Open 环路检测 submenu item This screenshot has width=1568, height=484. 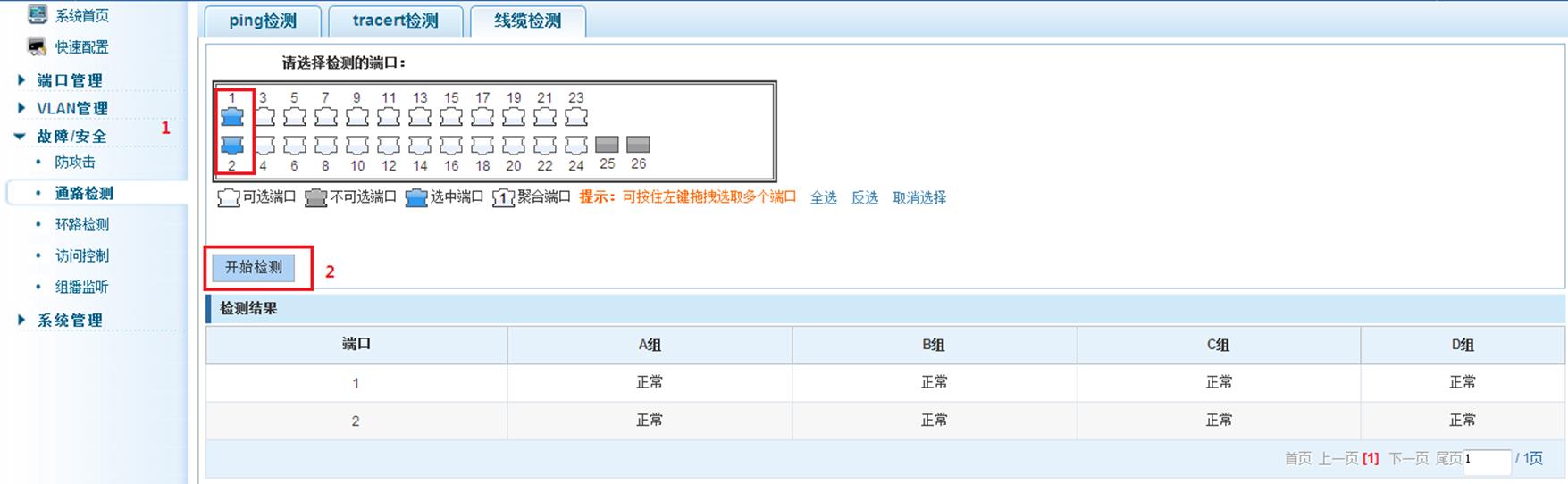pyautogui.click(x=82, y=224)
